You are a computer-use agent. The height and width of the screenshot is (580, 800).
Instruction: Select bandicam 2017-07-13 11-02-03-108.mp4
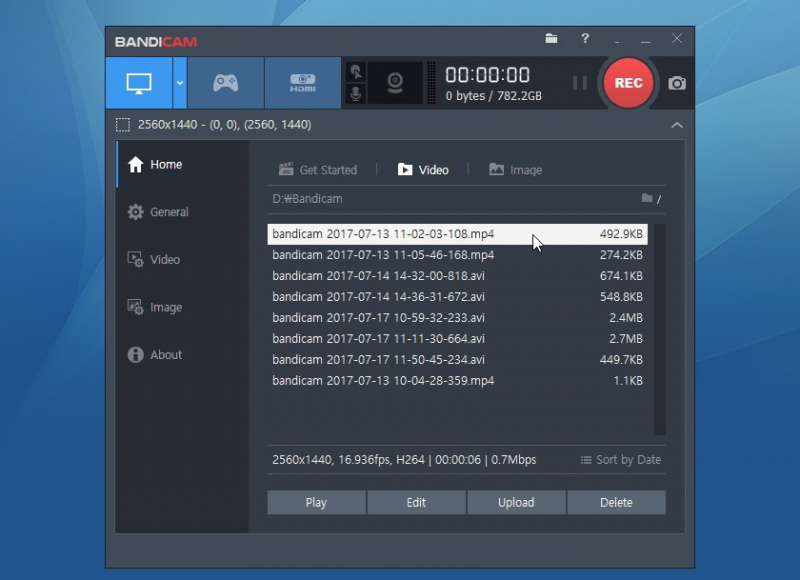coord(457,234)
